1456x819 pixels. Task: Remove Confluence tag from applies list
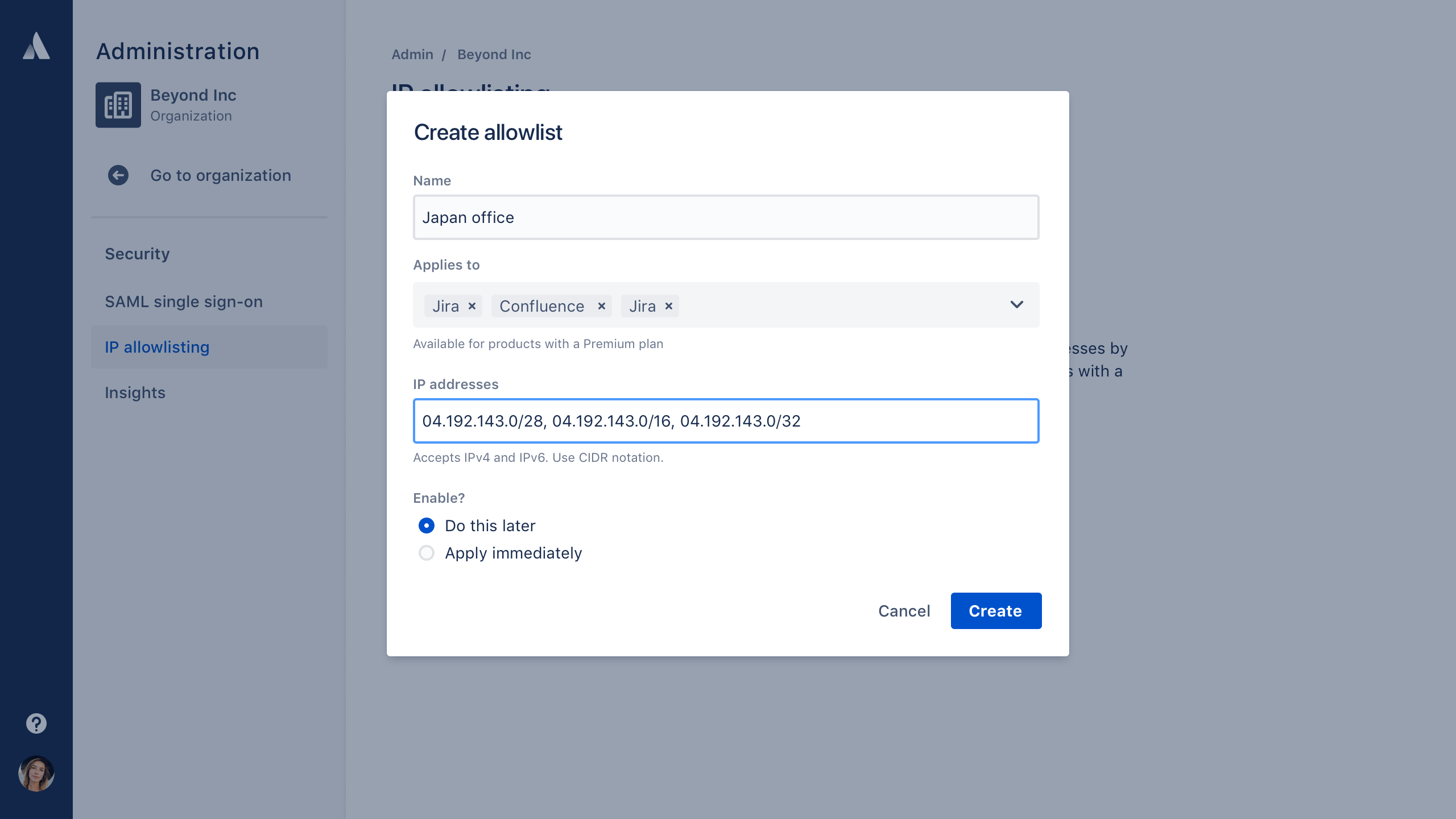point(602,306)
